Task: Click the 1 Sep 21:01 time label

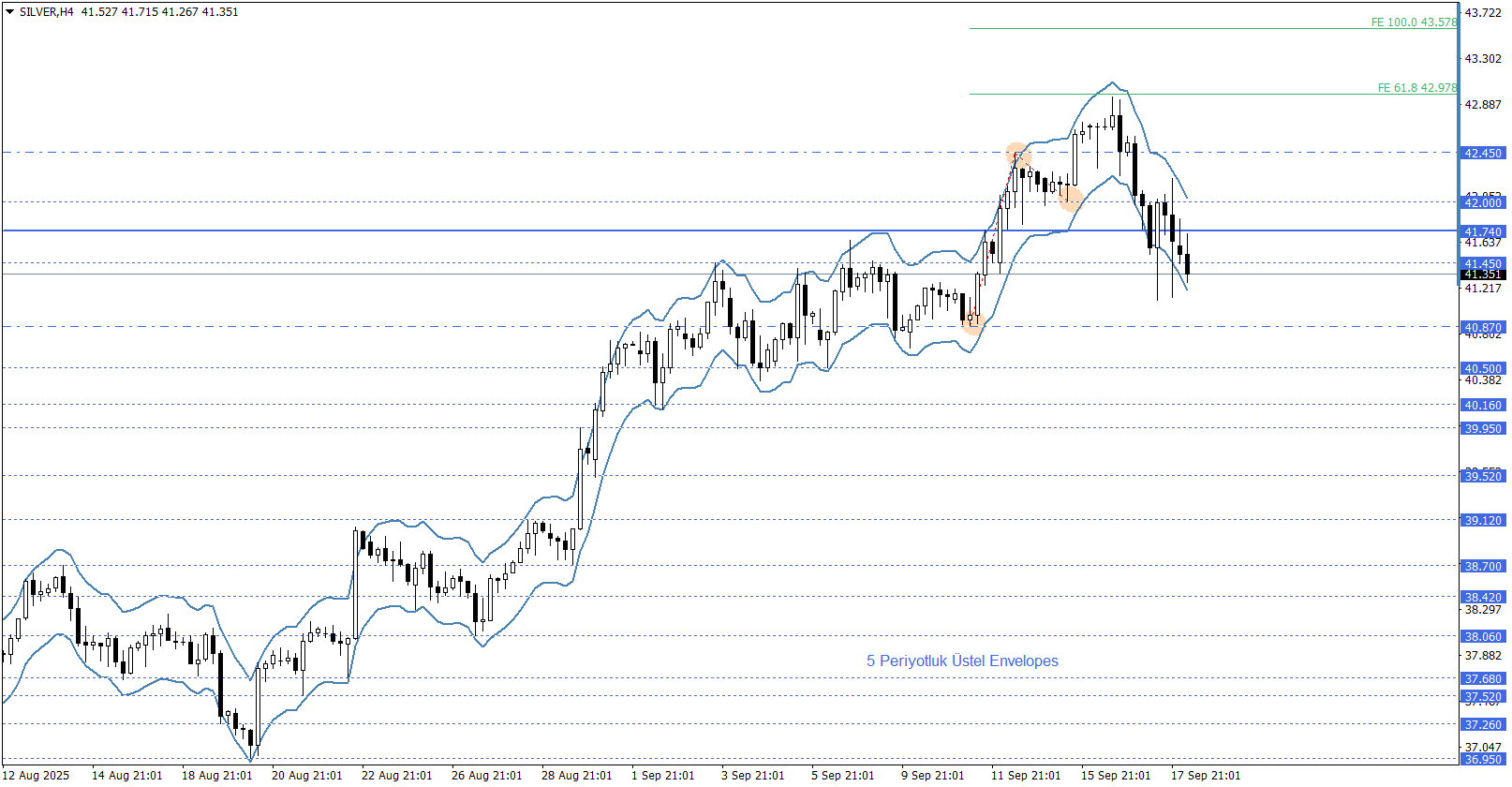Action: pos(662,776)
